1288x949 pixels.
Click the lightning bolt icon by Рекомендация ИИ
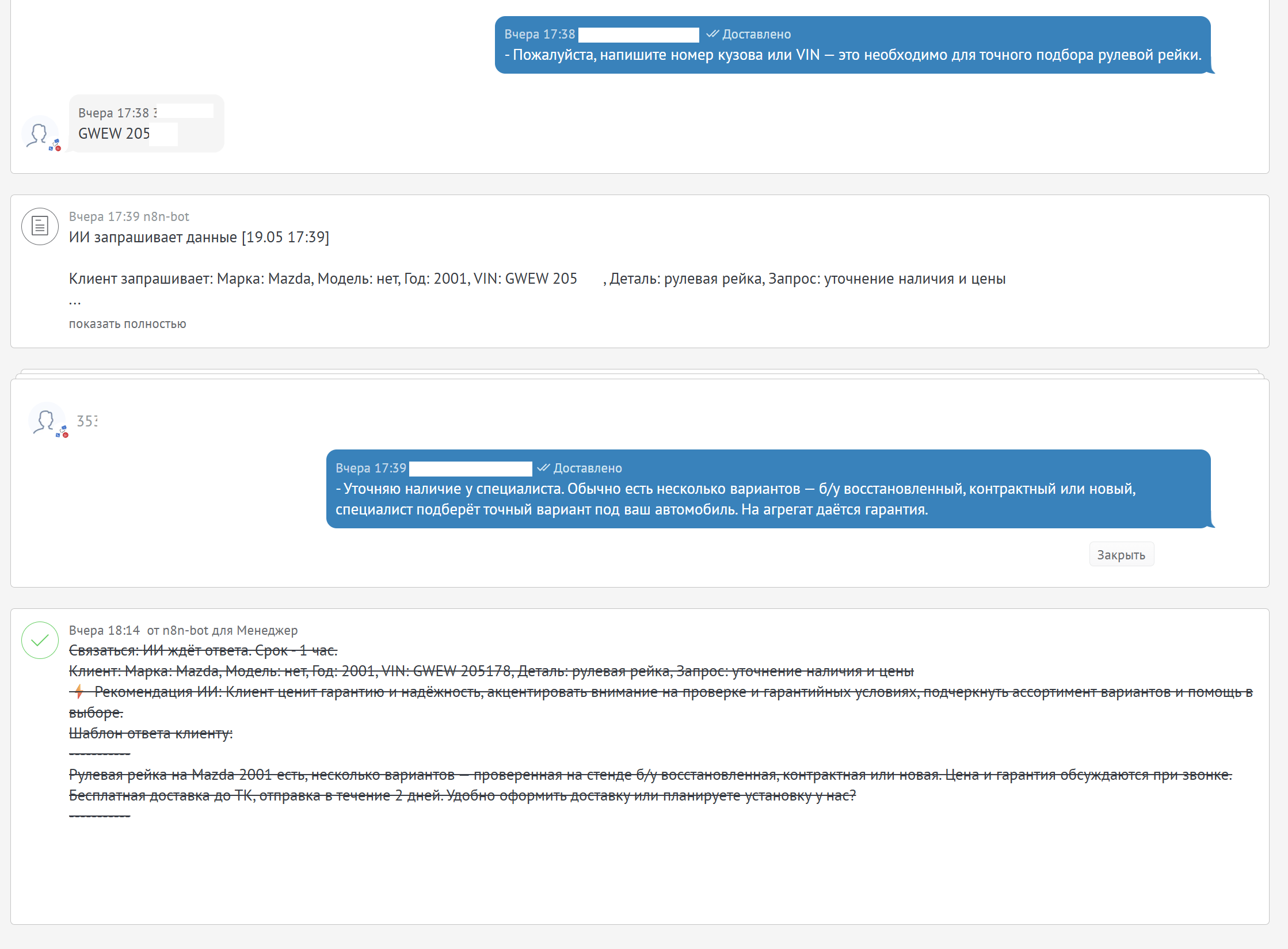tap(79, 692)
